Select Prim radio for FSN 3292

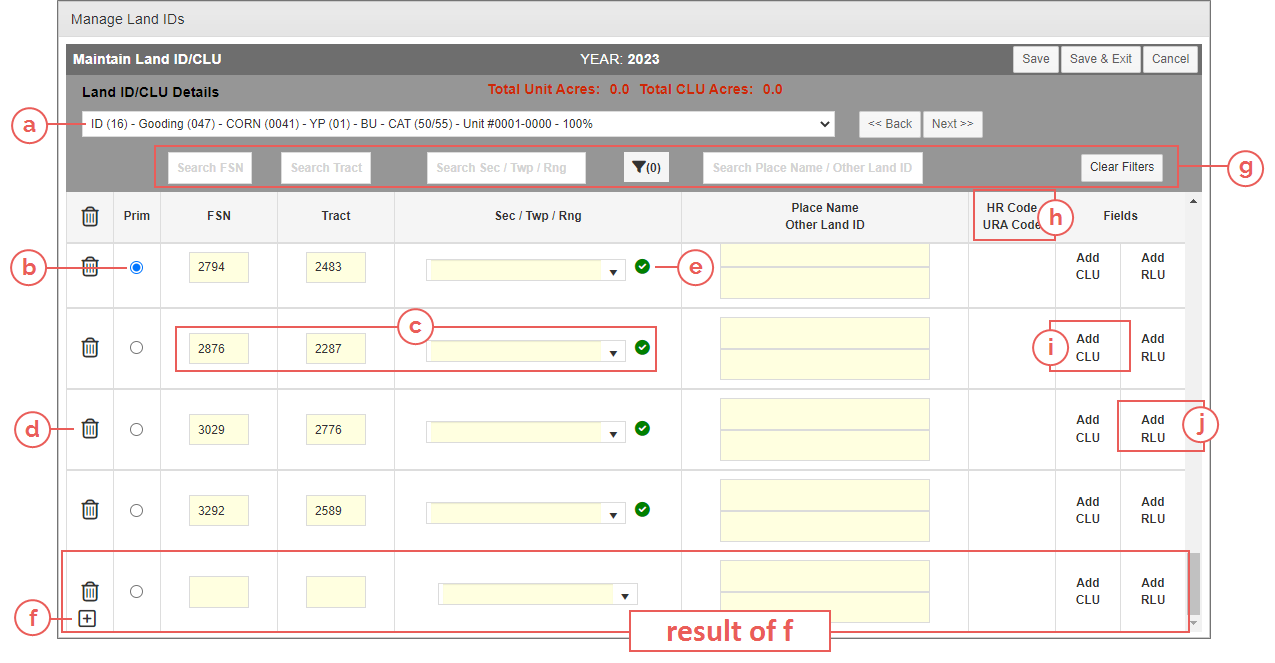[x=137, y=510]
